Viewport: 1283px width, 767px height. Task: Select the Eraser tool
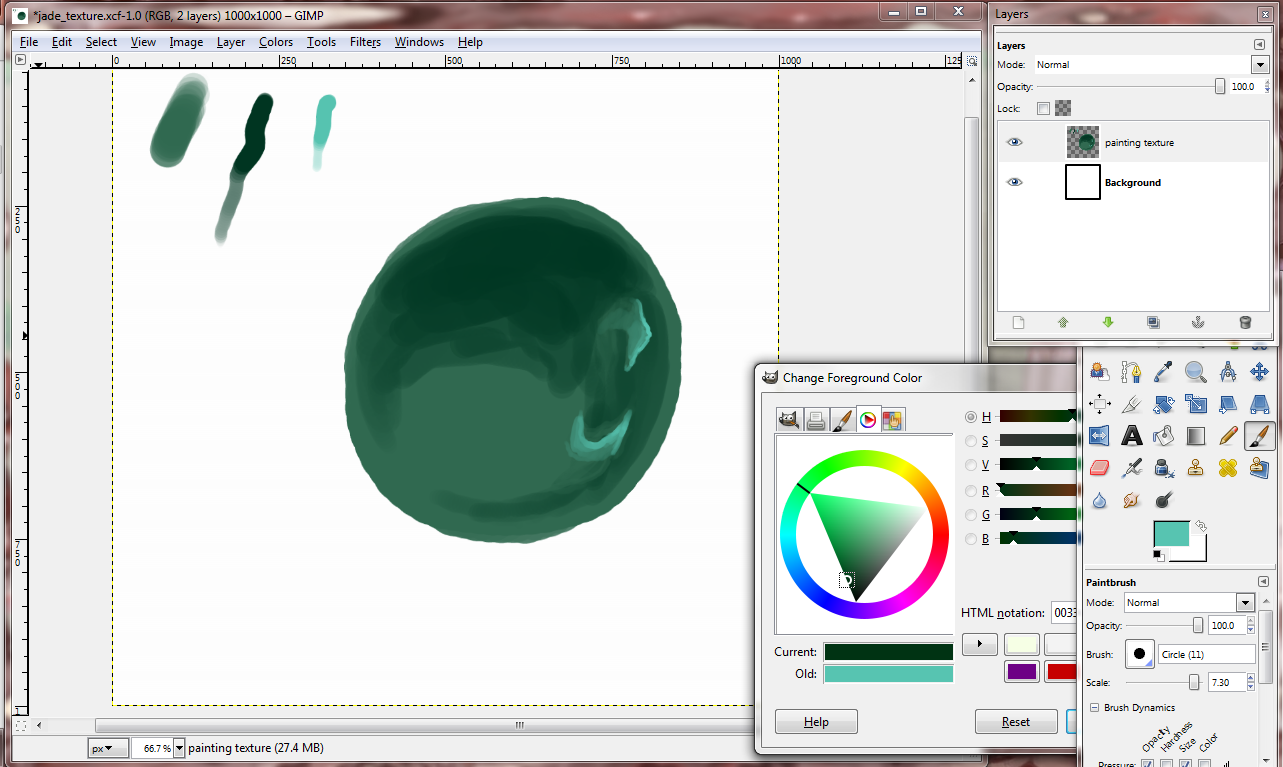pyautogui.click(x=1099, y=468)
